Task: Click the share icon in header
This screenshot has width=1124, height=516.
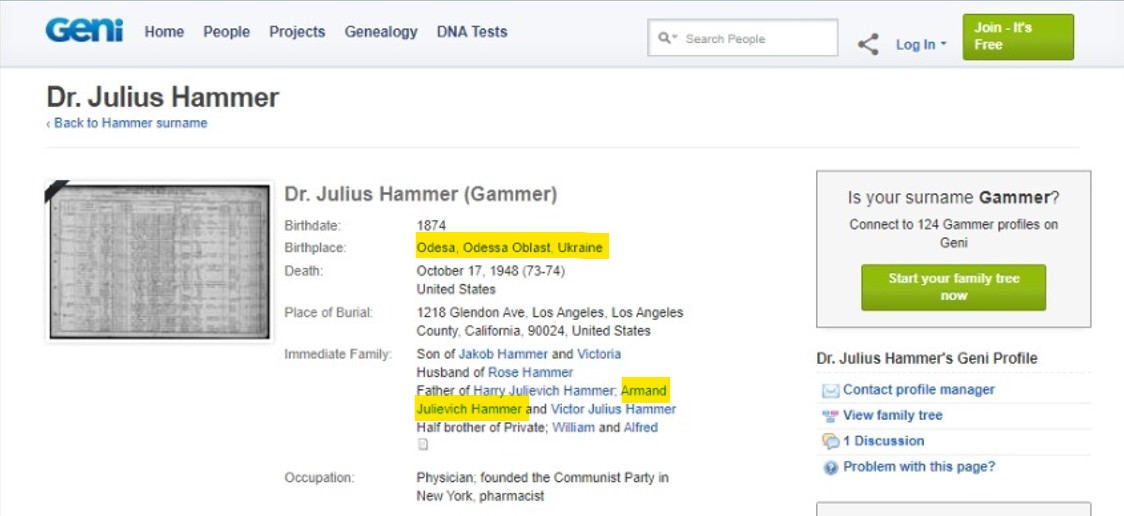Action: (x=868, y=44)
